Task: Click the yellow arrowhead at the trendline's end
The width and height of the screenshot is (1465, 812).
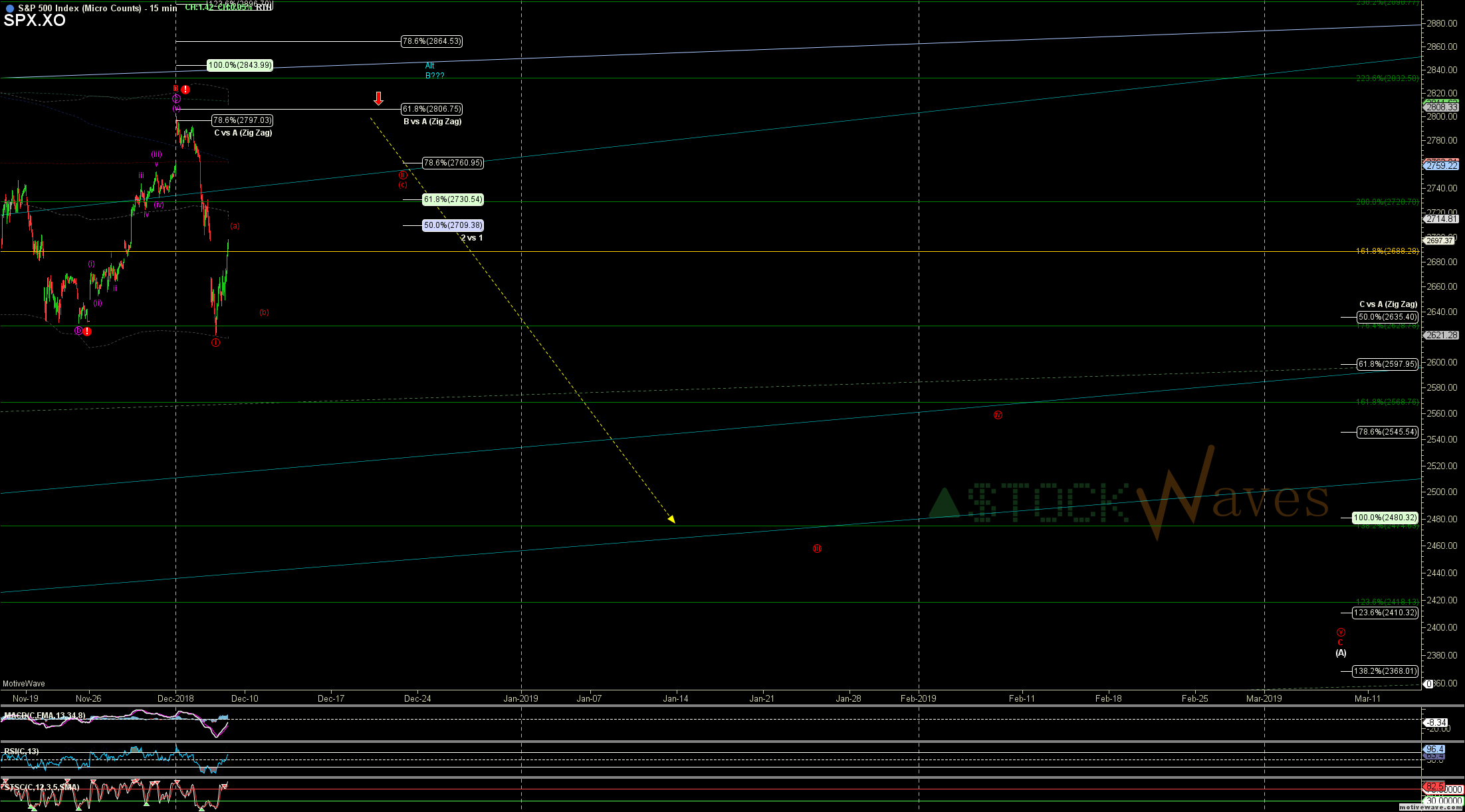Action: (x=671, y=519)
